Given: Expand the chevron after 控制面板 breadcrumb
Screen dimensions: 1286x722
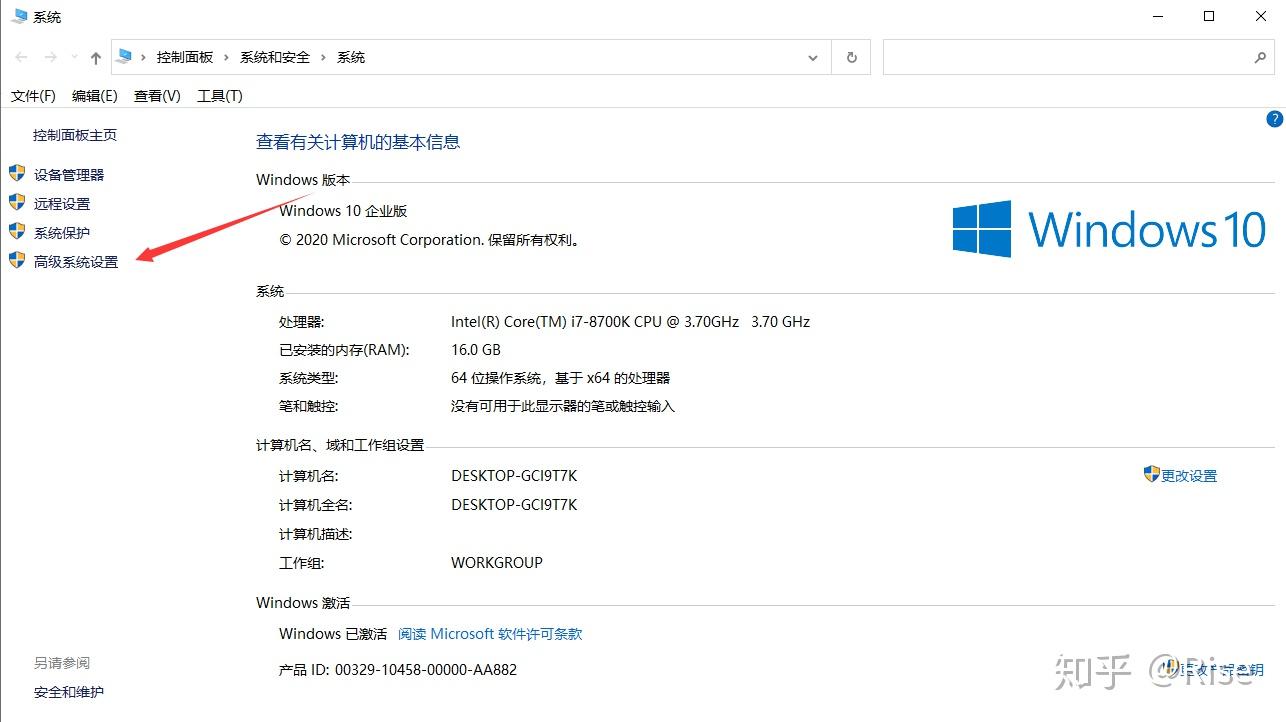Looking at the screenshot, I should click(227, 58).
